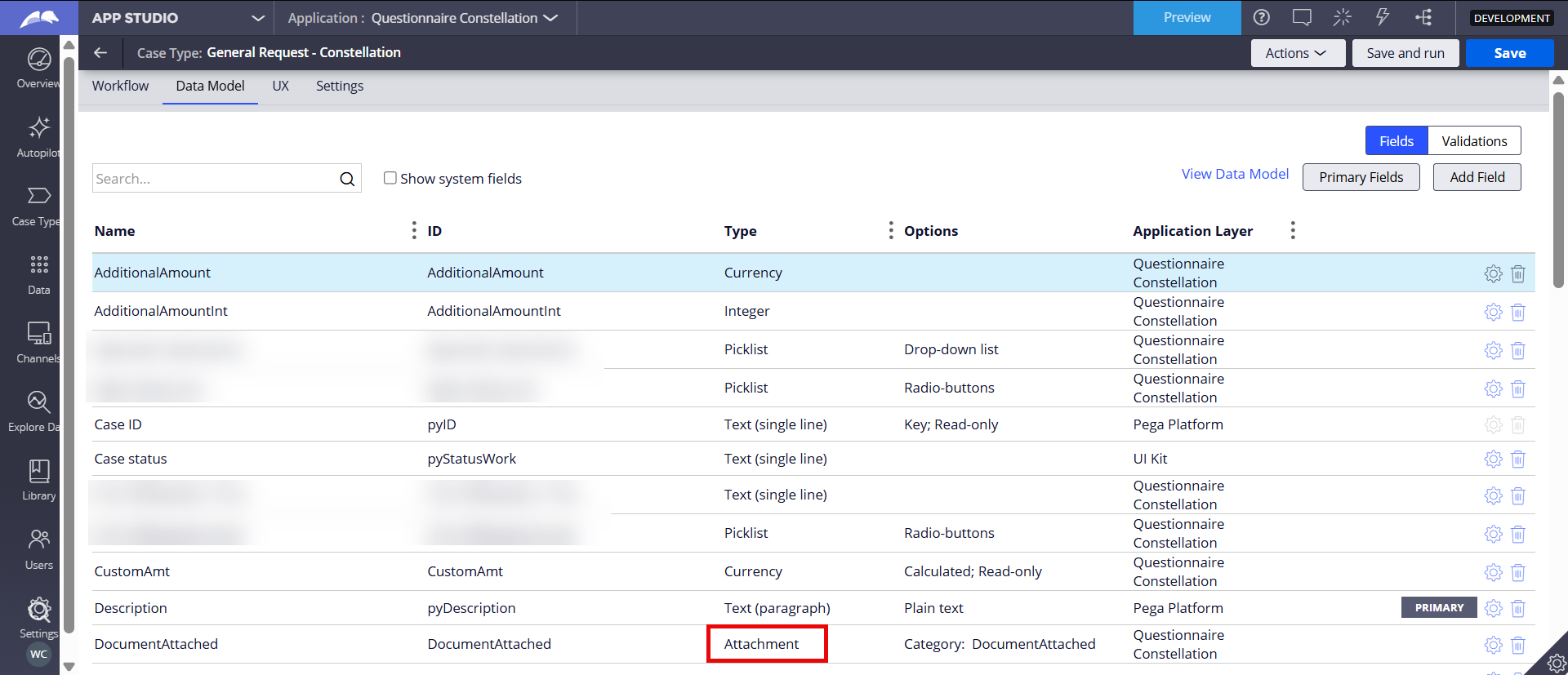This screenshot has width=1568, height=675.
Task: Open gear settings for DocumentAttached row
Action: point(1493,645)
